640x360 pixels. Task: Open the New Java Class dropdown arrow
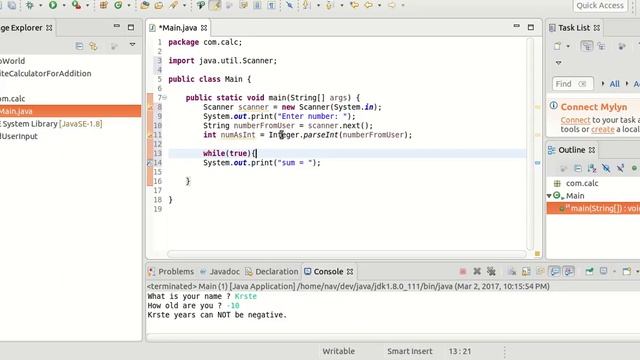(129, 5)
